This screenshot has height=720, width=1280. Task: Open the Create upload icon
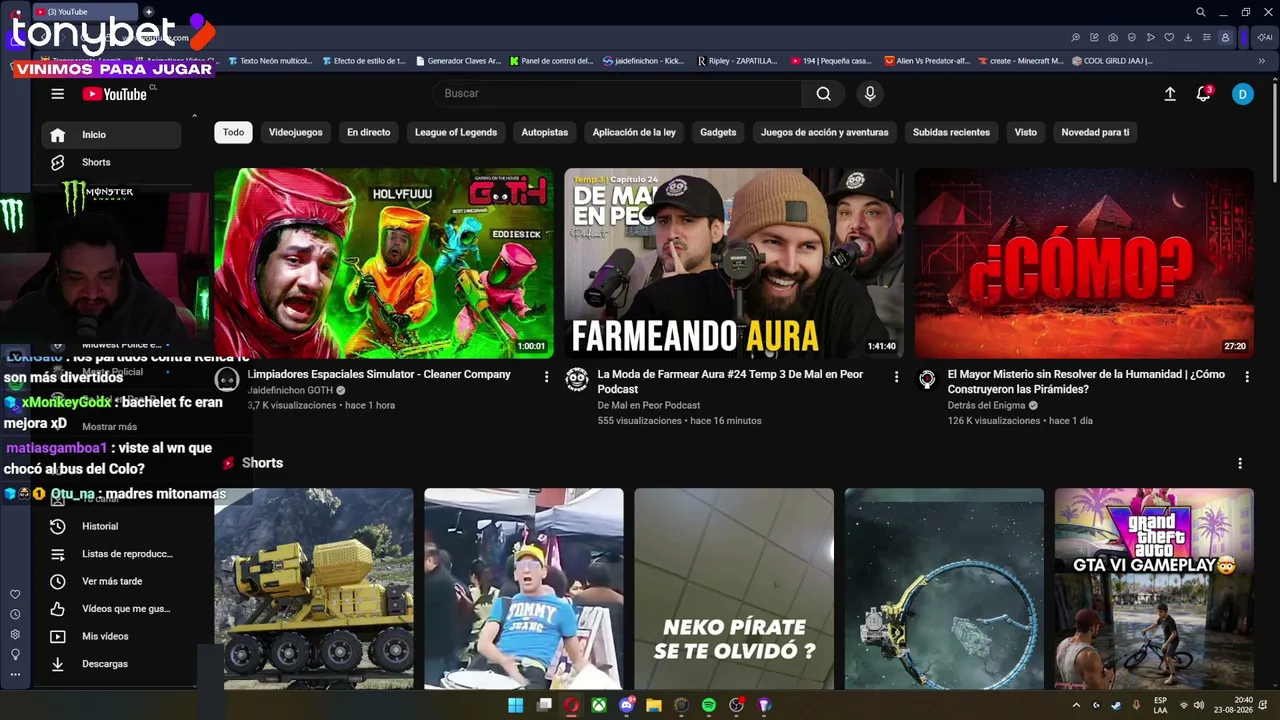pos(1170,94)
